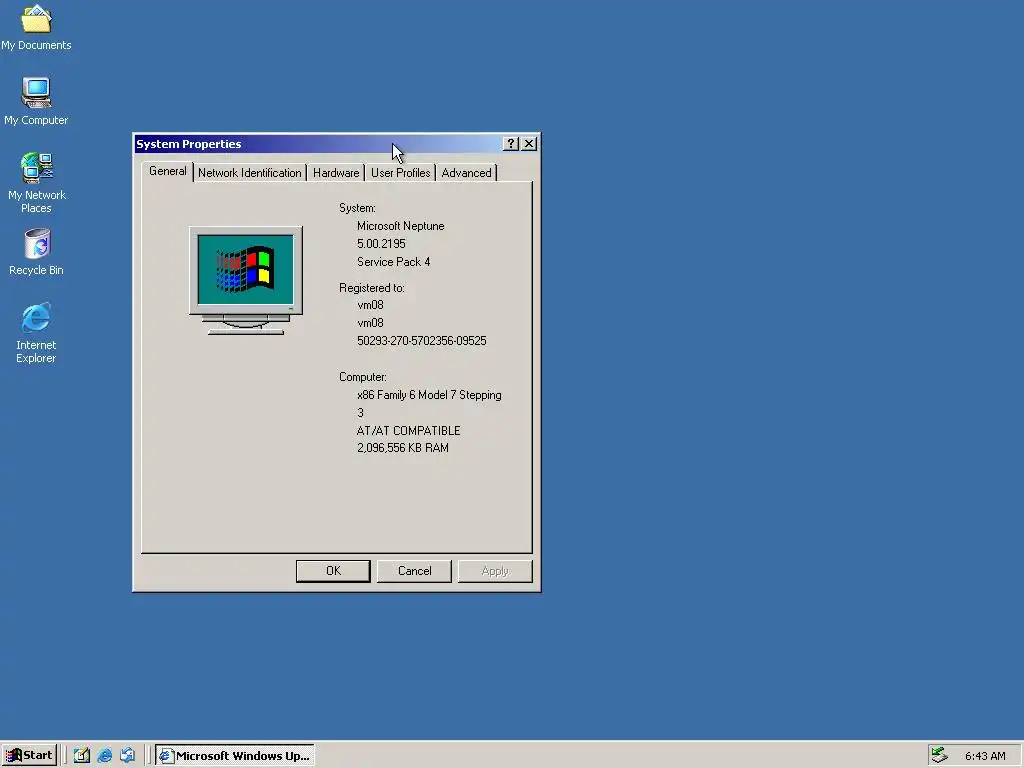
Task: Click the Computer: label
Action: (x=362, y=377)
